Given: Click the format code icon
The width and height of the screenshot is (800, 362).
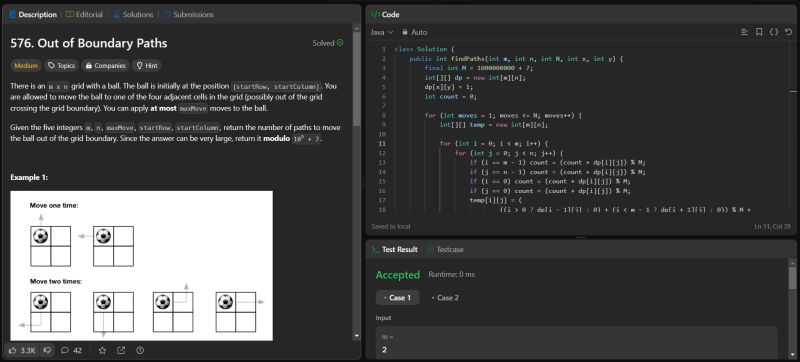Looking at the screenshot, I should pos(744,32).
